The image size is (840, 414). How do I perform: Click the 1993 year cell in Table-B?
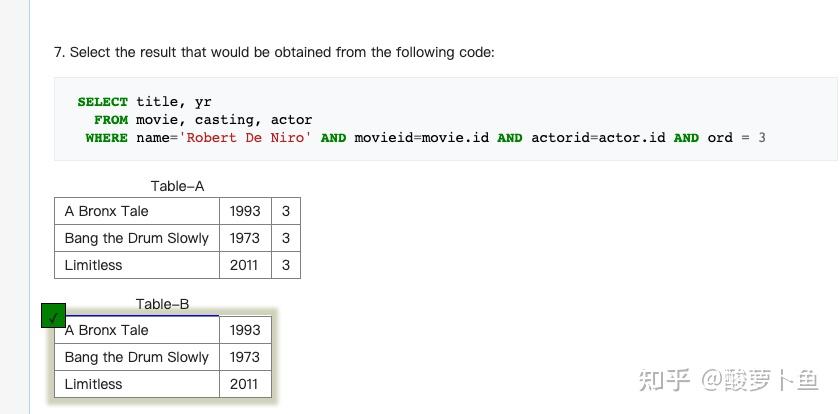[x=244, y=330]
